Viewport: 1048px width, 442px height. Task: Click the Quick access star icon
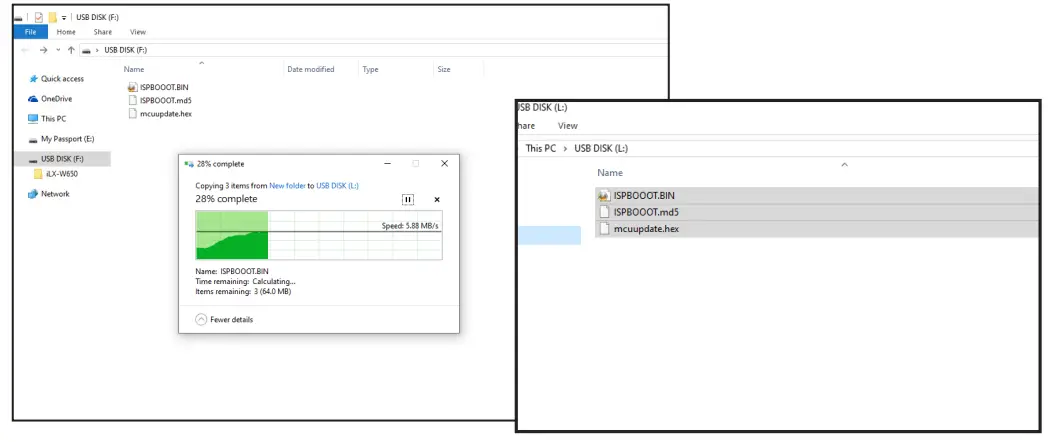pos(33,79)
